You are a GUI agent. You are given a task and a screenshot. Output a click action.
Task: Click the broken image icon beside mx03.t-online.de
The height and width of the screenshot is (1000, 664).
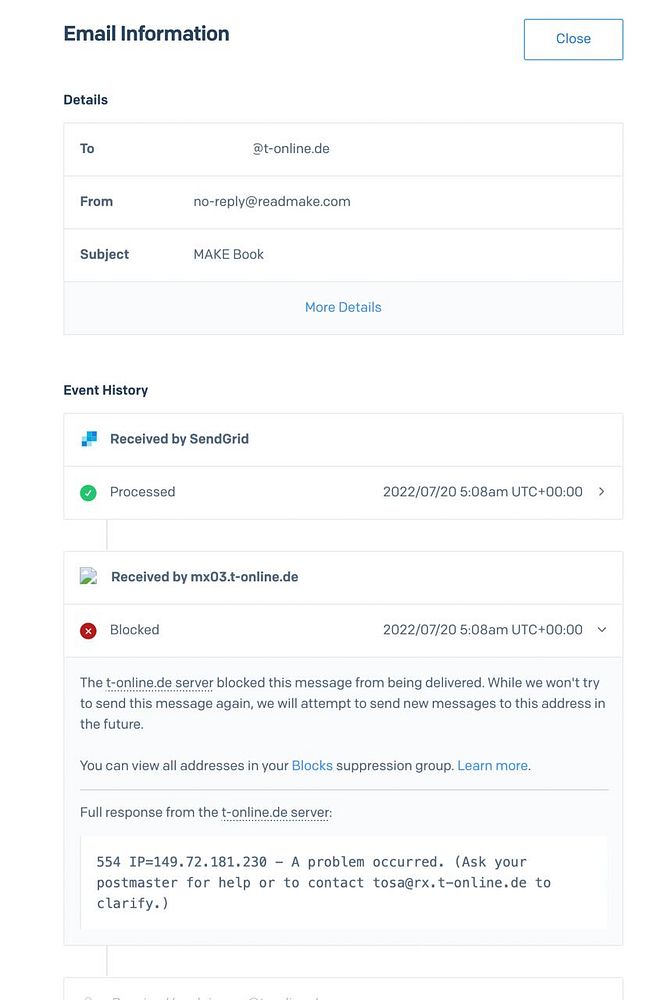tap(89, 577)
